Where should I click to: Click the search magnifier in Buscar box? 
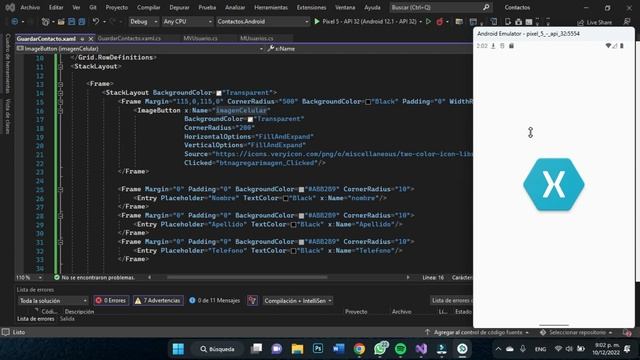click(x=486, y=7)
